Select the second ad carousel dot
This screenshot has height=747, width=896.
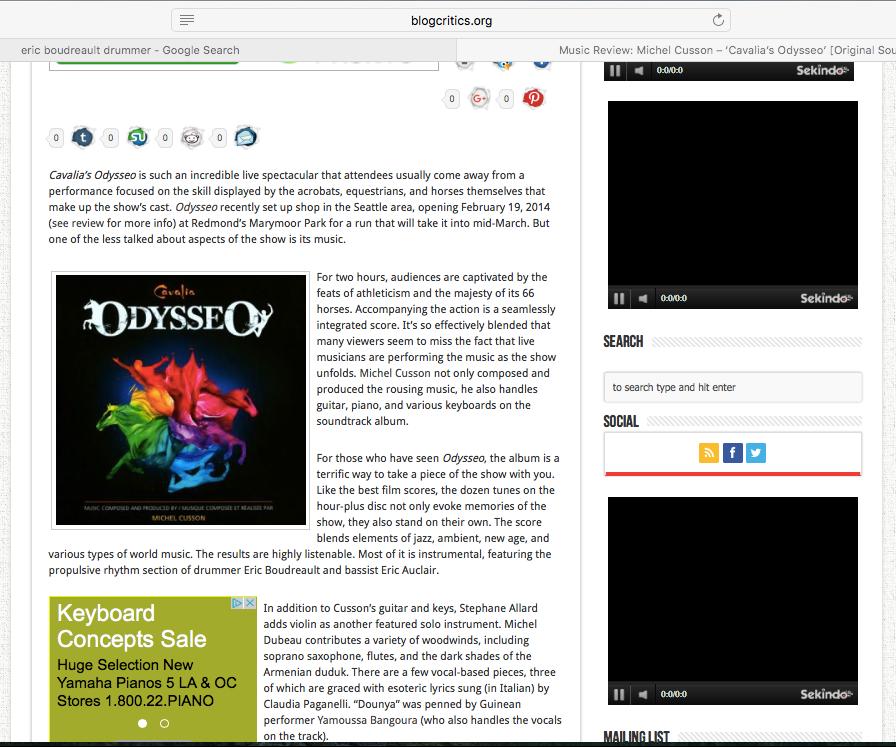pyautogui.click(x=164, y=723)
